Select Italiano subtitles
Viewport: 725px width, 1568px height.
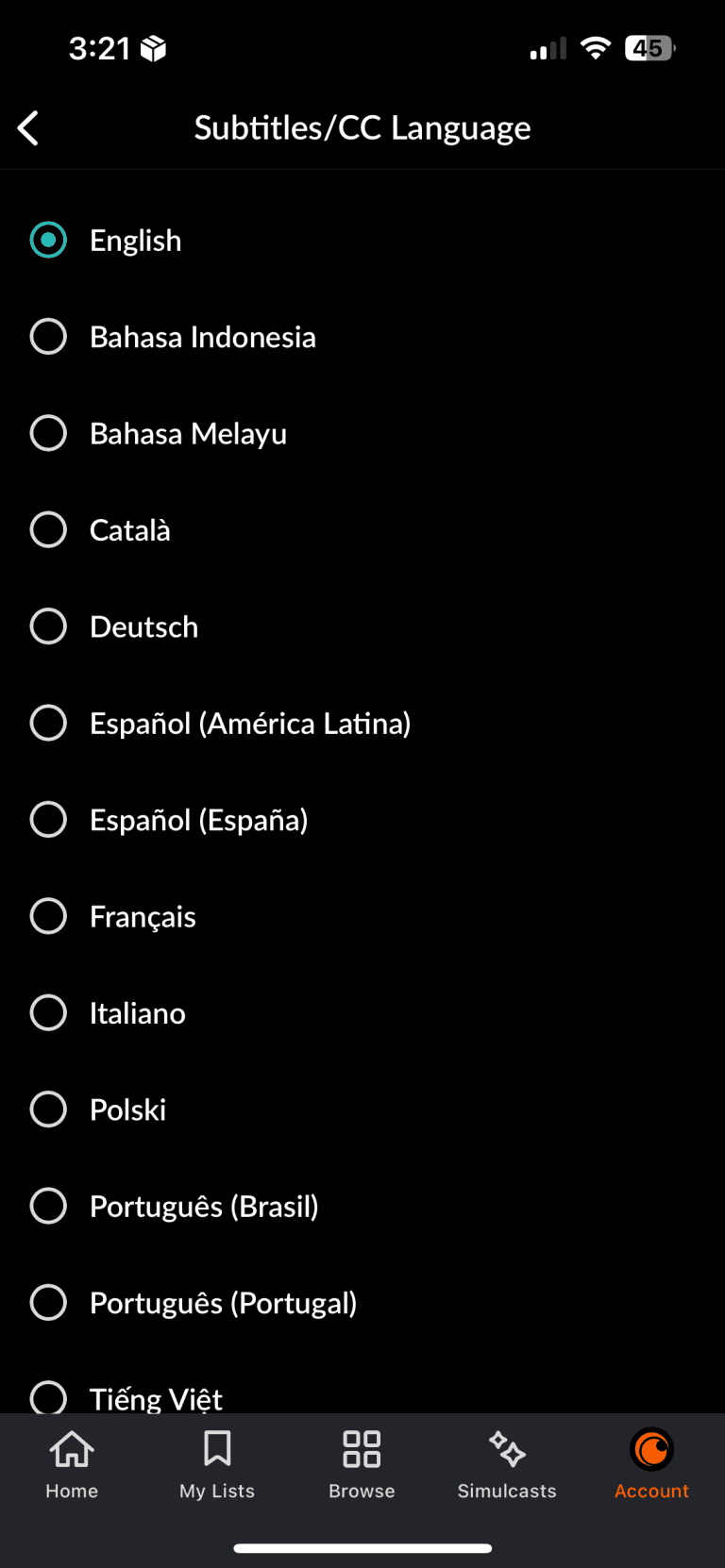click(x=137, y=1012)
